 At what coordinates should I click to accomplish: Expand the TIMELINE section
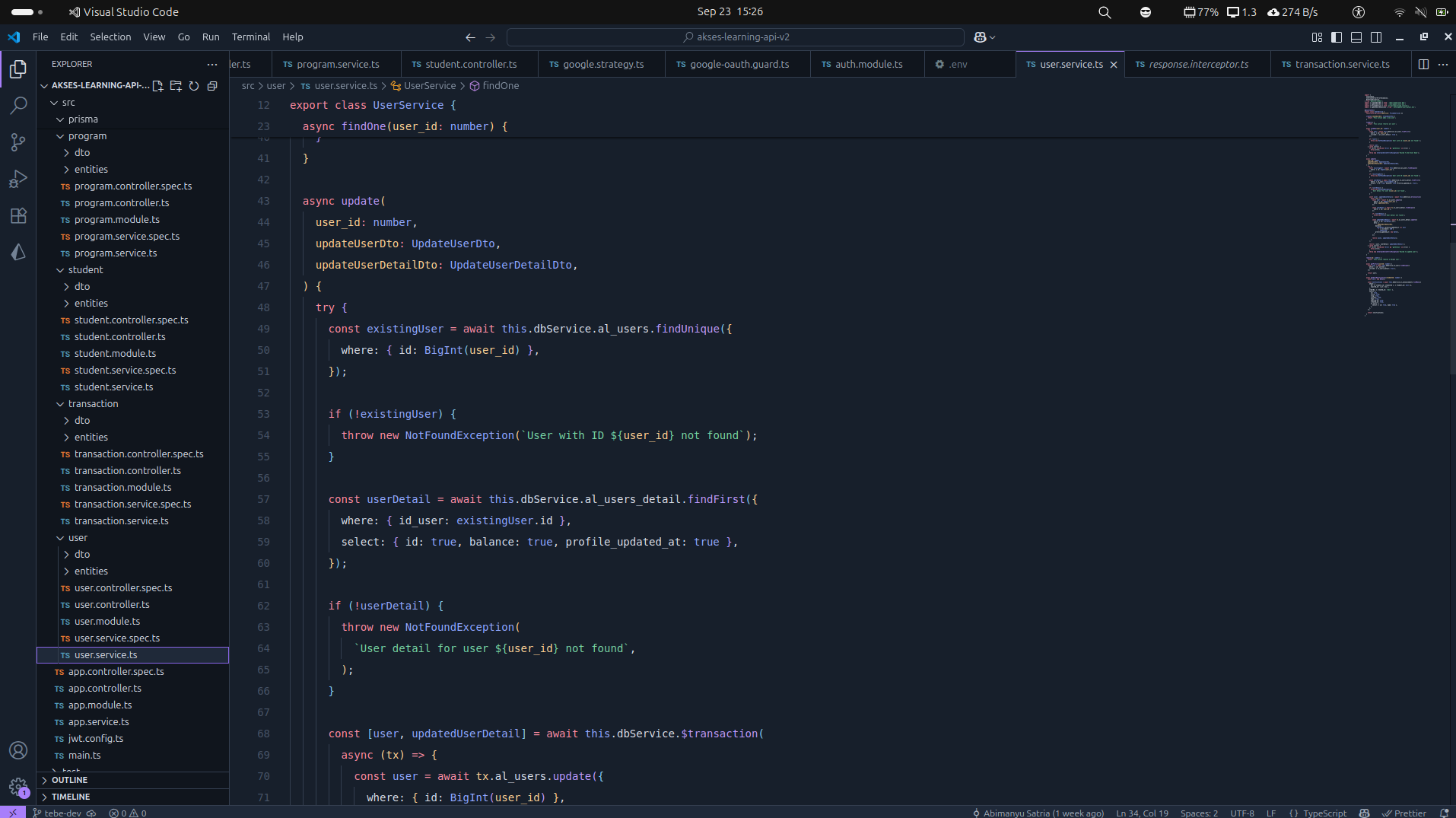pos(71,797)
